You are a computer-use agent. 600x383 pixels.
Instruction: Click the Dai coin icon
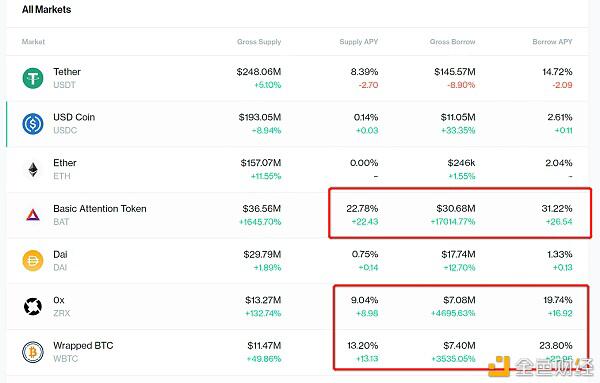(33, 261)
